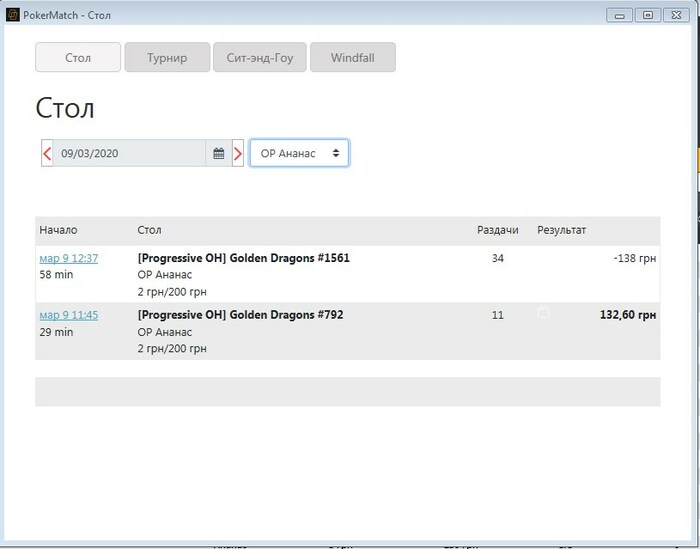
Task: Switch to the Стол tab
Action: pyautogui.click(x=78, y=57)
